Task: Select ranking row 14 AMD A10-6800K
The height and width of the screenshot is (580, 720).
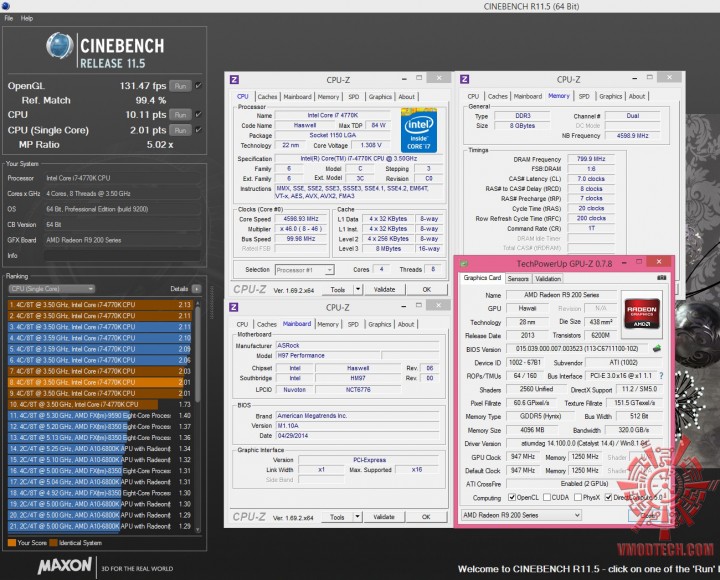Action: (x=100, y=449)
